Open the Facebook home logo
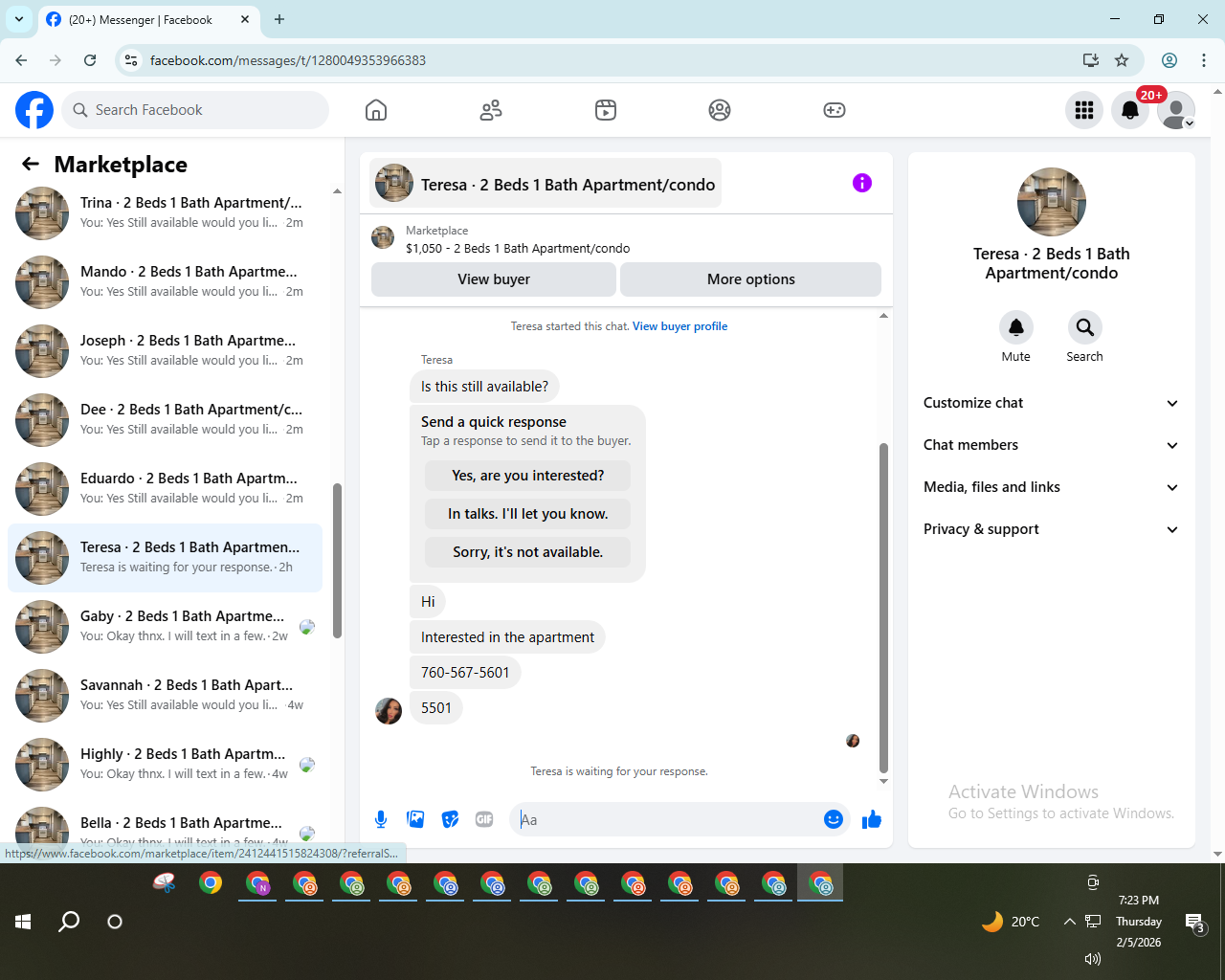Screen dimensions: 1225x980 click(34, 110)
